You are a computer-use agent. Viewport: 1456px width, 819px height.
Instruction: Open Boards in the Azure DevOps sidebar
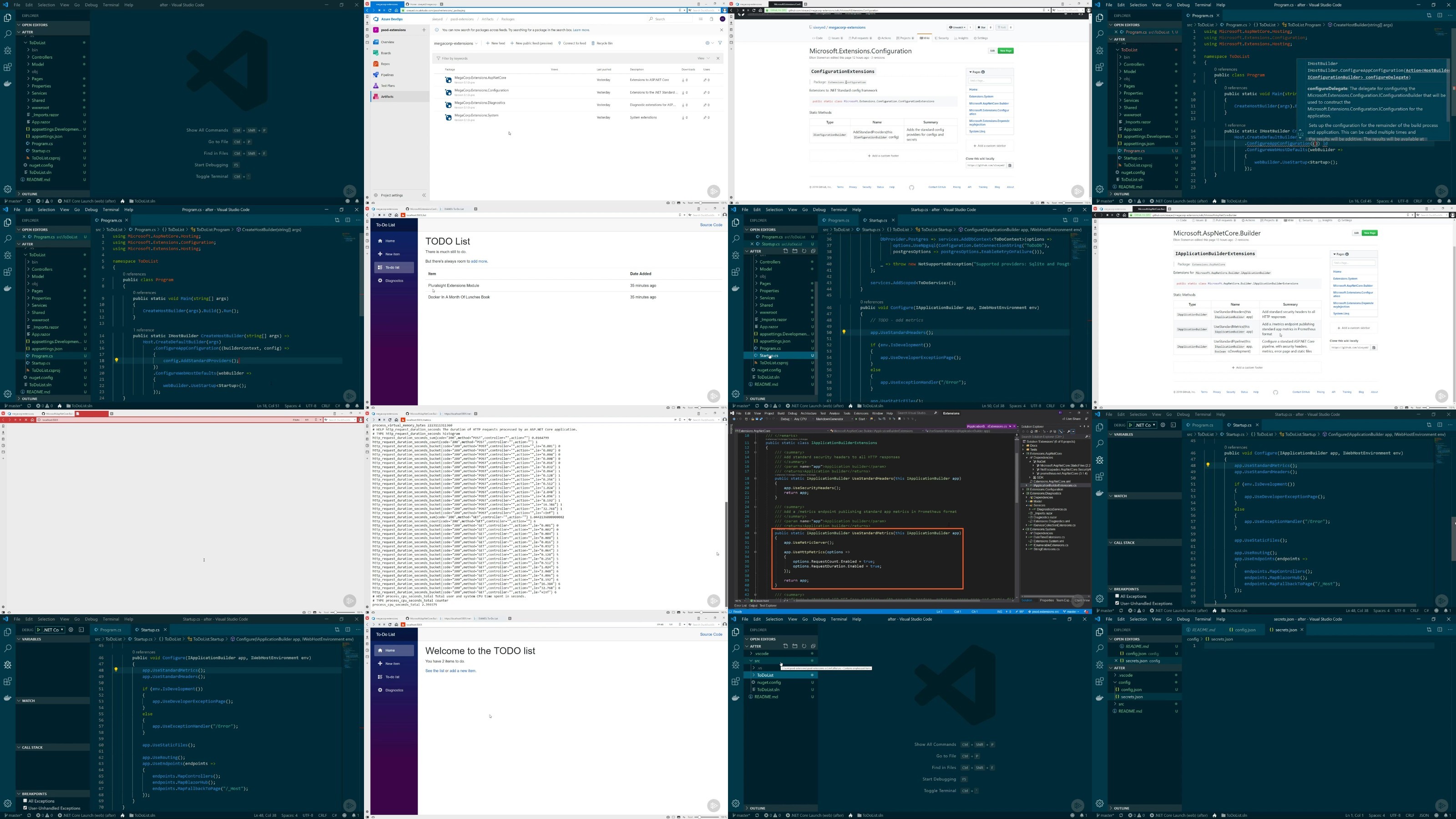pos(386,53)
